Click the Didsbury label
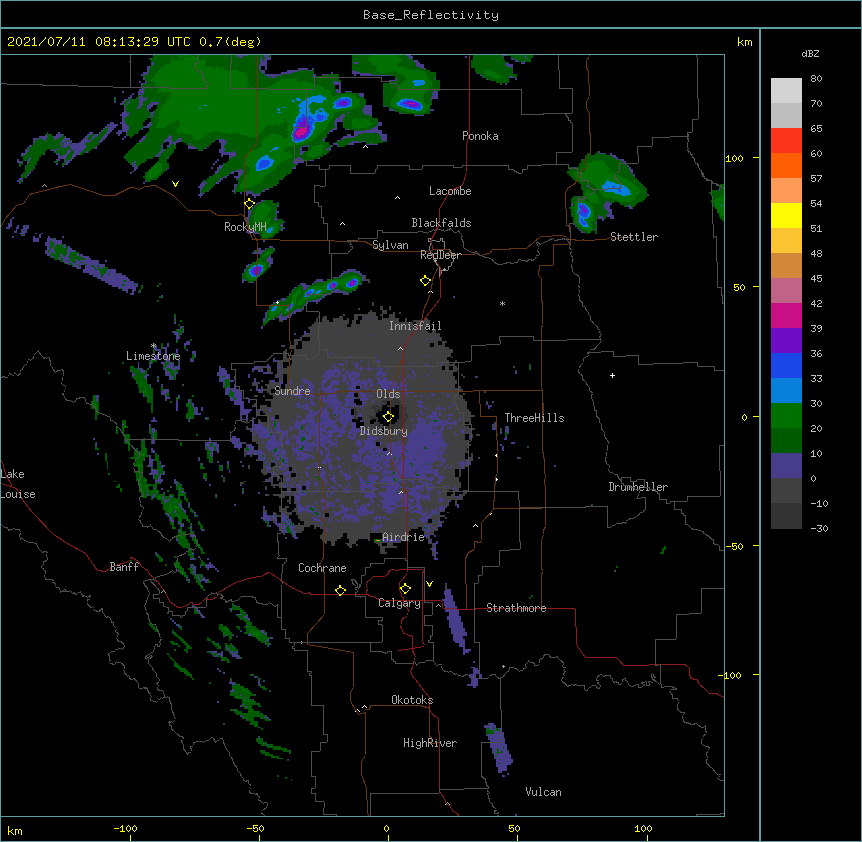 point(384,431)
